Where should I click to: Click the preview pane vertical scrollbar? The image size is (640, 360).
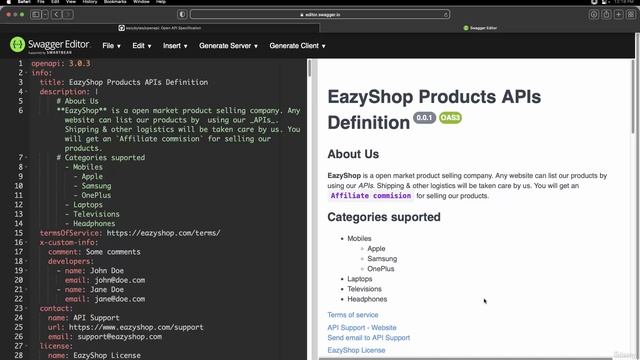pos(633,96)
